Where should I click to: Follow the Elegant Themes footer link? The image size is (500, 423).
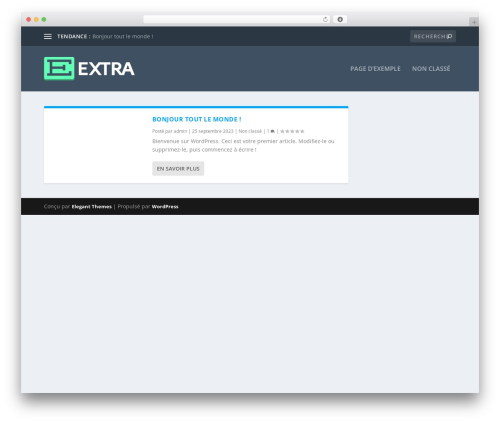[92, 207]
